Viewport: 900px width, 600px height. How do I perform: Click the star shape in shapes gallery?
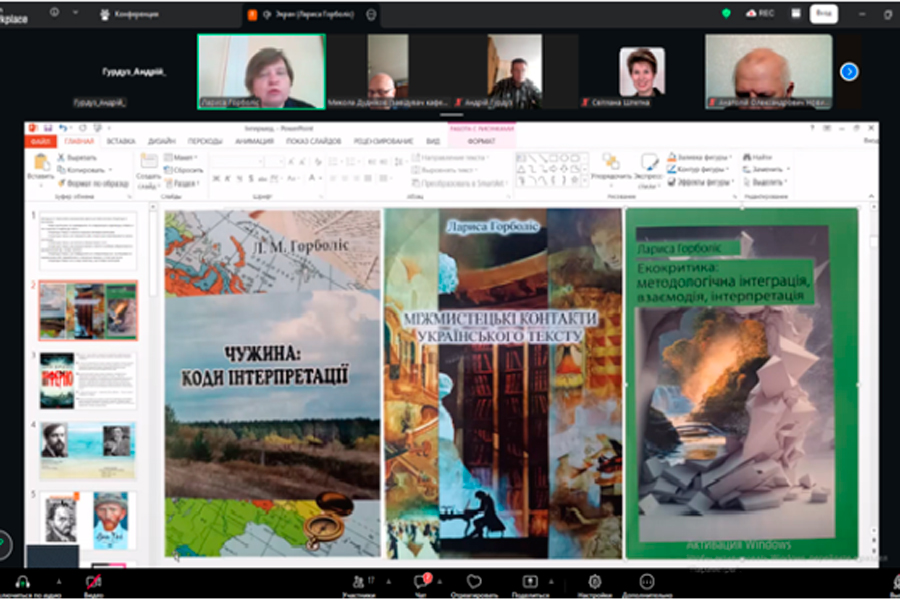tap(574, 180)
